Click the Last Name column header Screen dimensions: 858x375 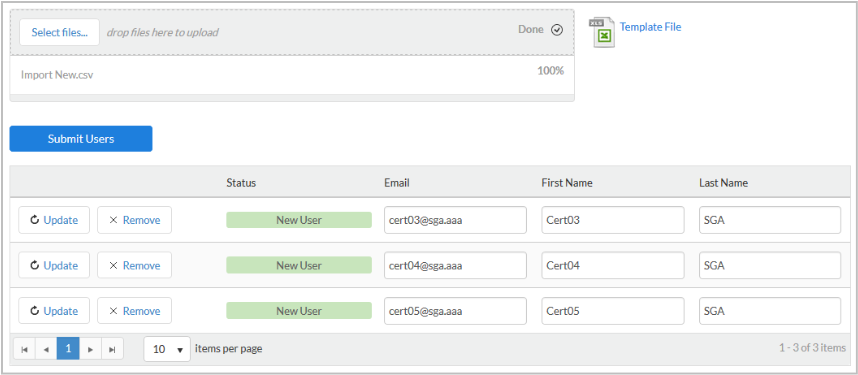tap(723, 183)
